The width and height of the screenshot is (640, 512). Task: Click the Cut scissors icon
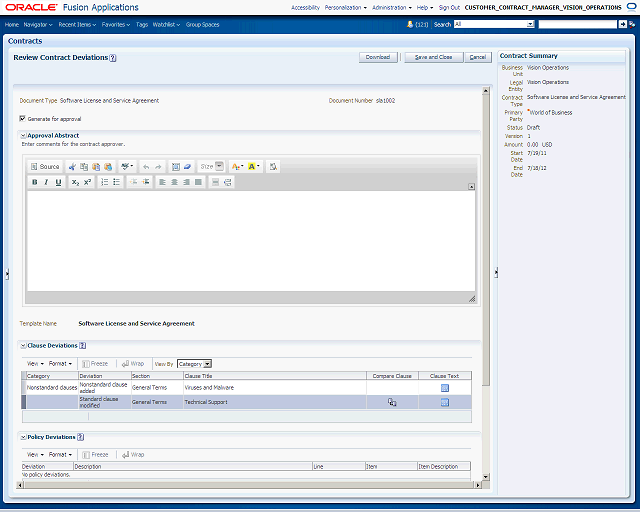point(72,167)
